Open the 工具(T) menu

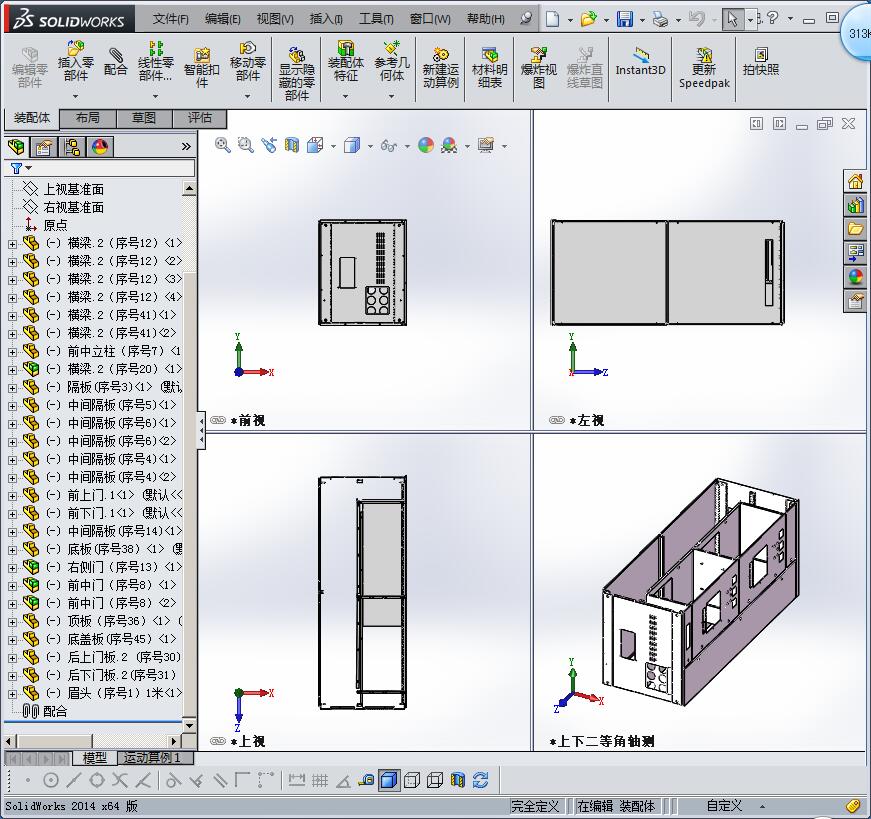coord(376,19)
